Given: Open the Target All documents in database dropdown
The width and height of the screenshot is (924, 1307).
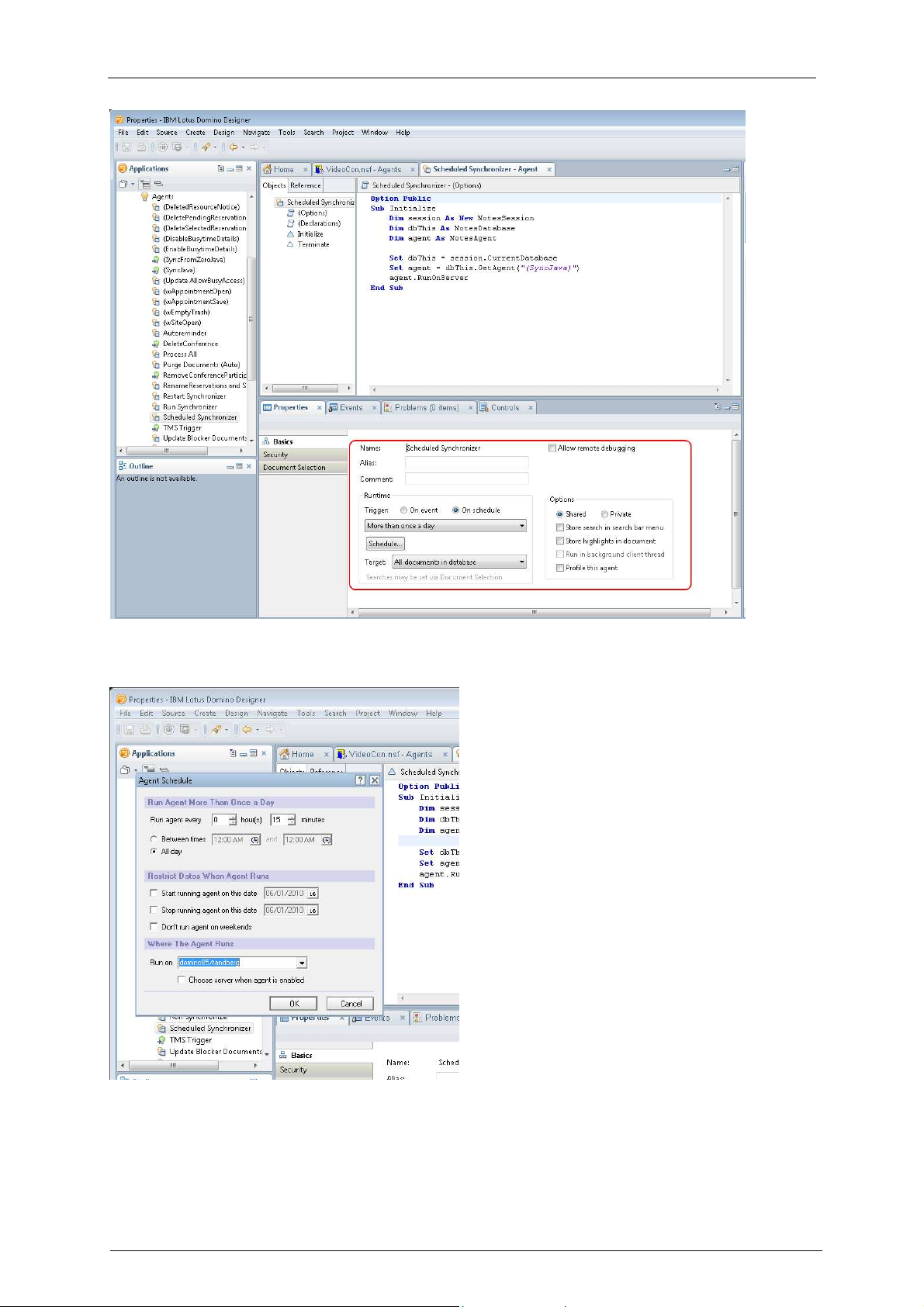Looking at the screenshot, I should (460, 562).
